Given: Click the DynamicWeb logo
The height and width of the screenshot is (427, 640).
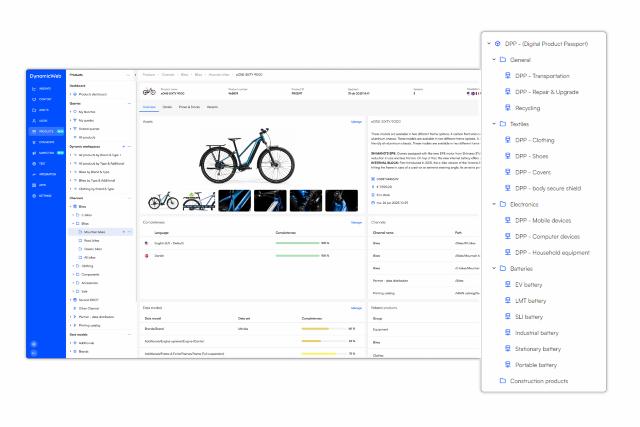Looking at the screenshot, I should (46, 77).
